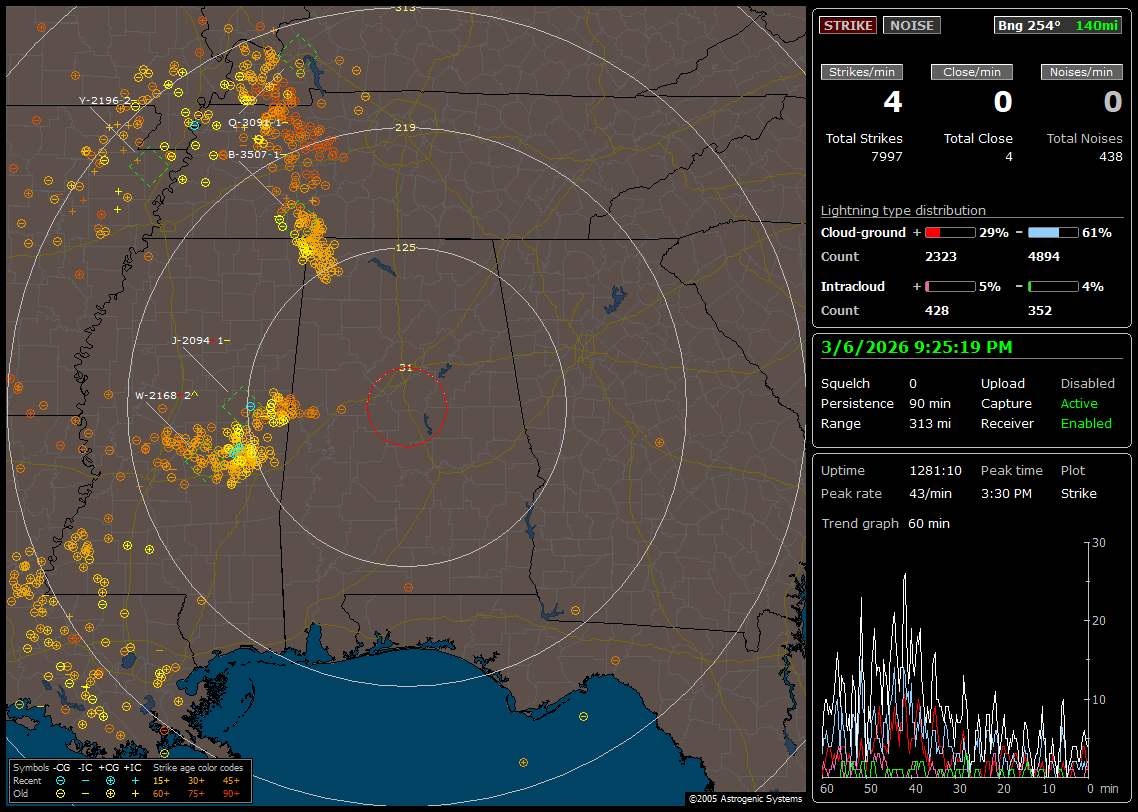Toggle the NOISE display mode
The width and height of the screenshot is (1138, 812).
pos(911,25)
